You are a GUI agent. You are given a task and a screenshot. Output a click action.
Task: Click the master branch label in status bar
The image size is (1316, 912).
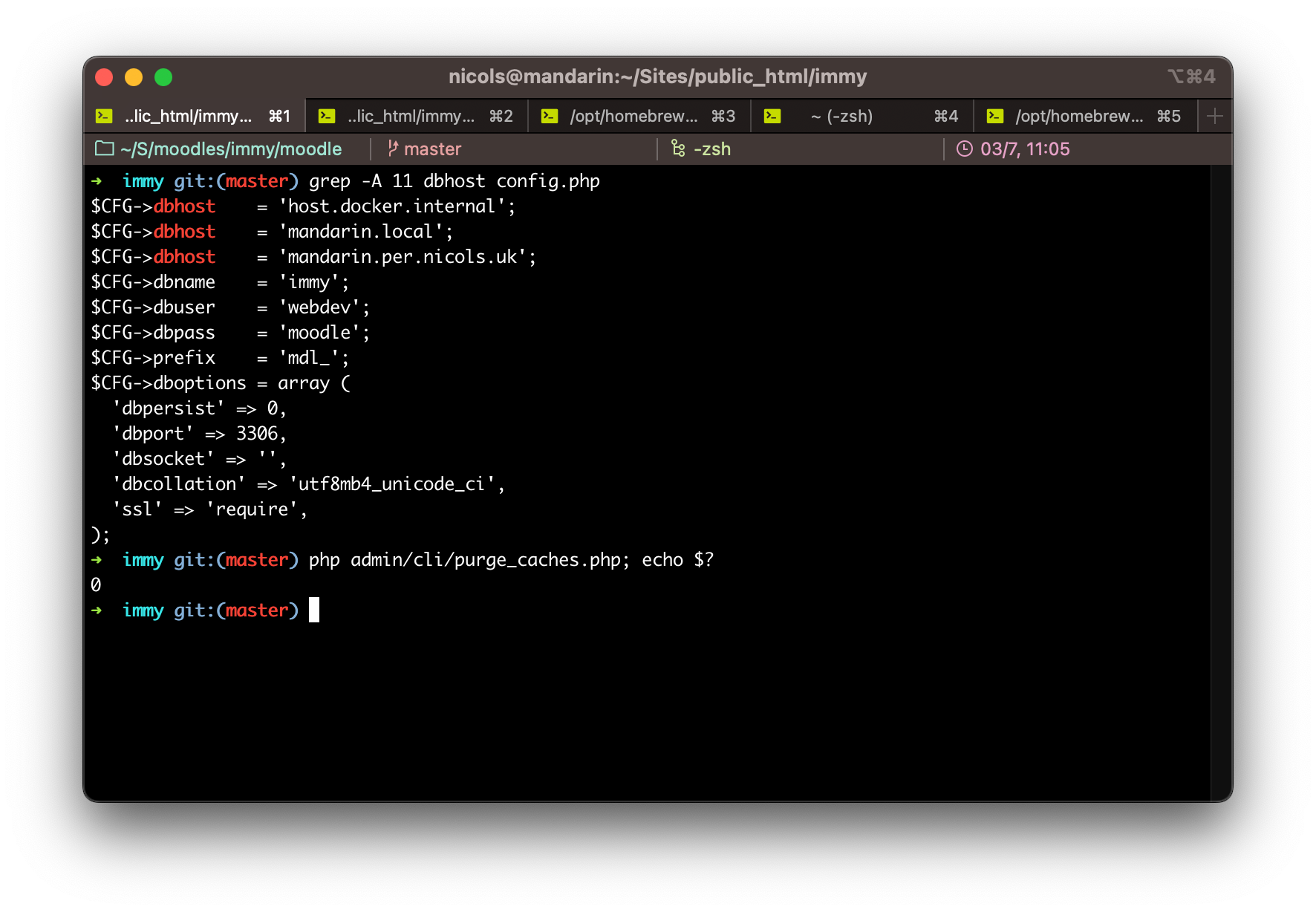click(433, 149)
